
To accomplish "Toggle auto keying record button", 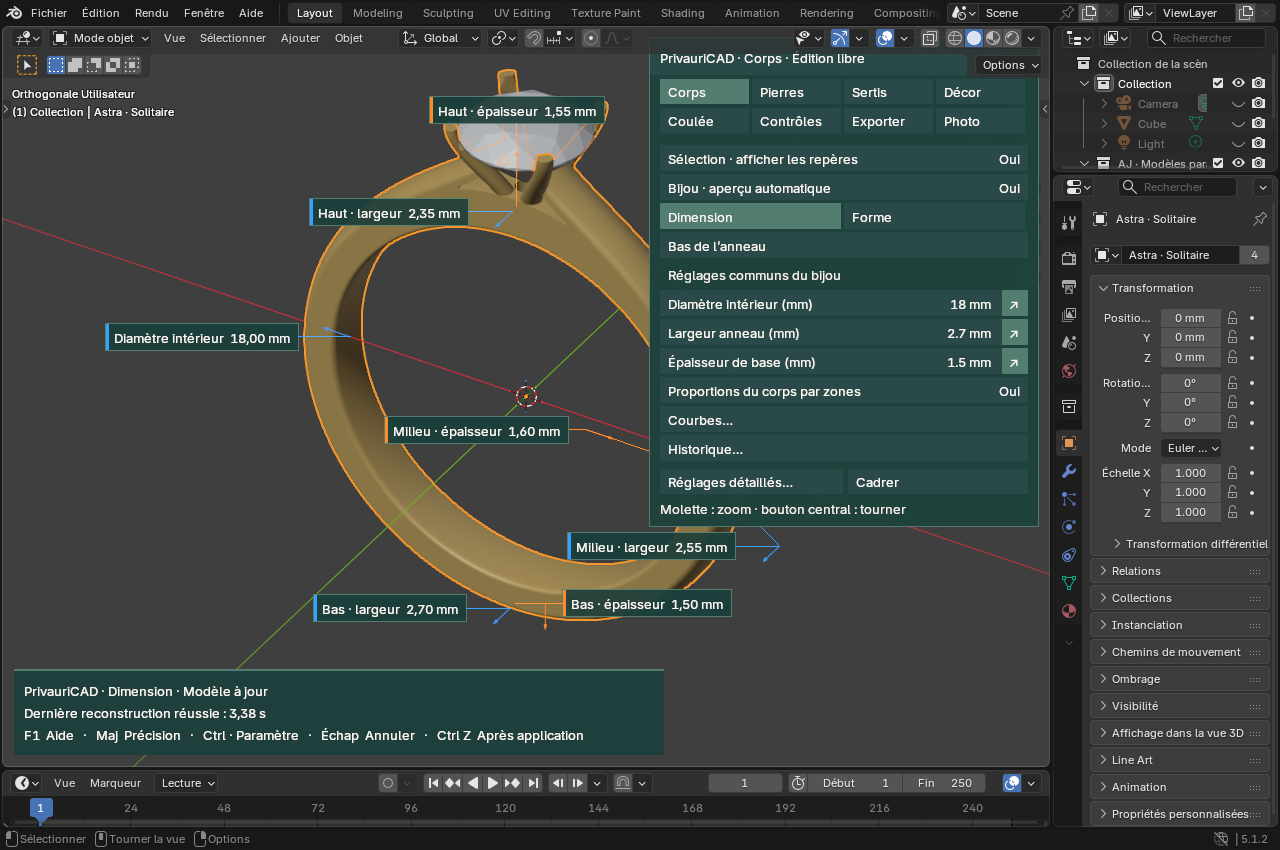I will (388, 783).
